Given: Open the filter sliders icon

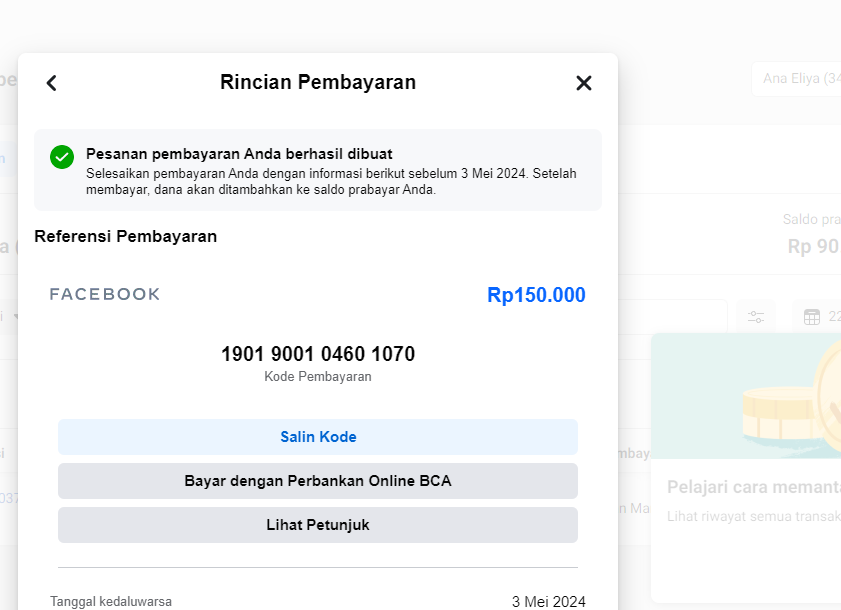Looking at the screenshot, I should coord(756,317).
